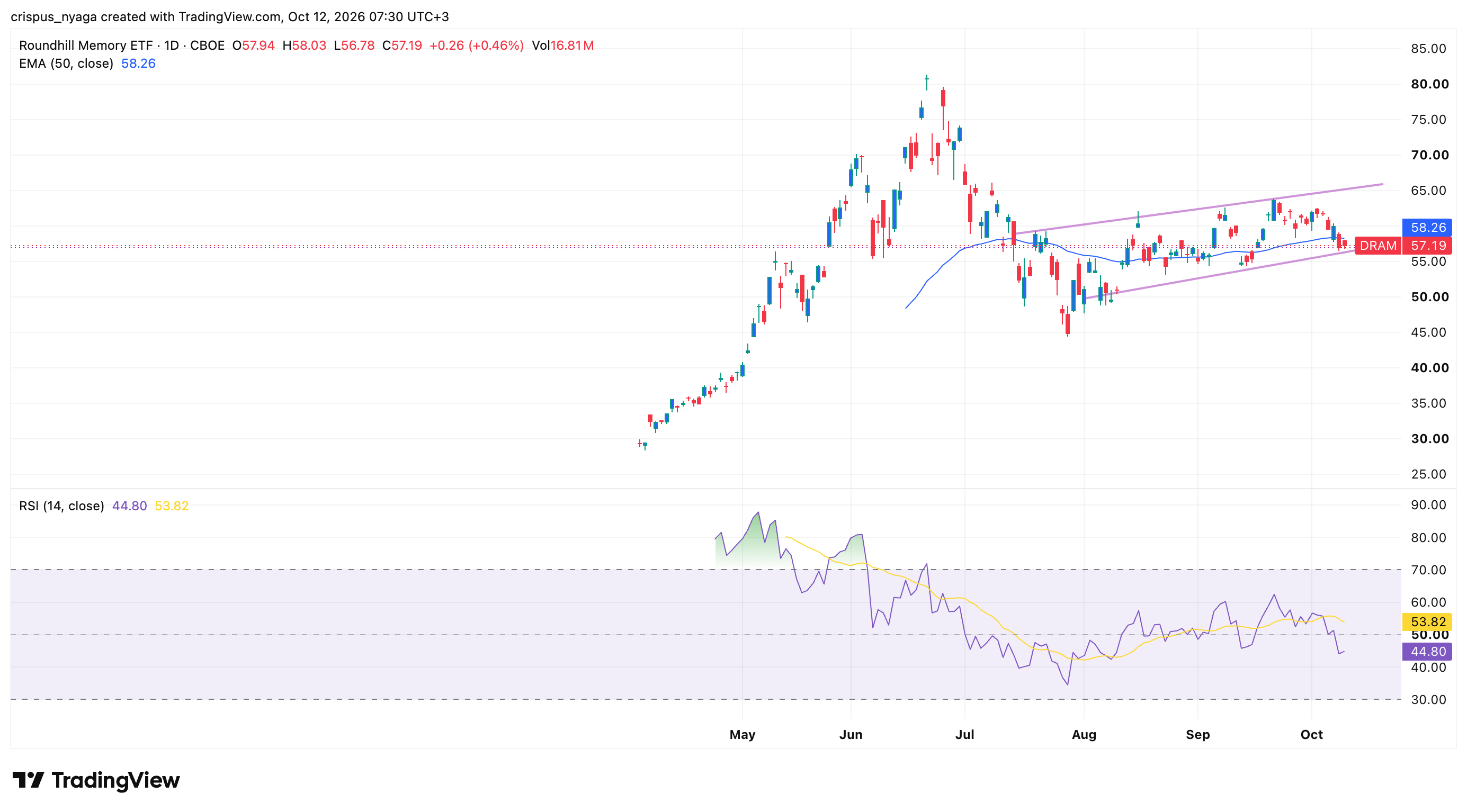Click the open price O57.94 value
Image resolution: width=1467 pixels, height=812 pixels.
click(254, 46)
